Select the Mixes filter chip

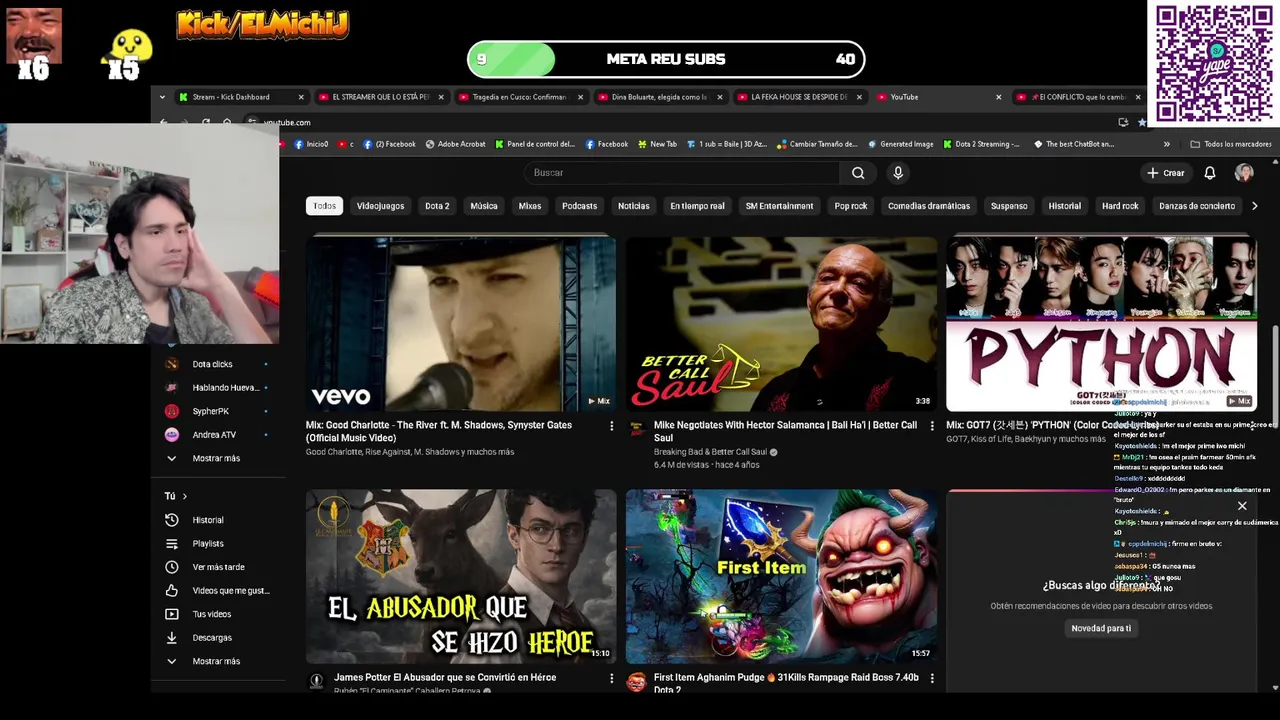[x=530, y=206]
